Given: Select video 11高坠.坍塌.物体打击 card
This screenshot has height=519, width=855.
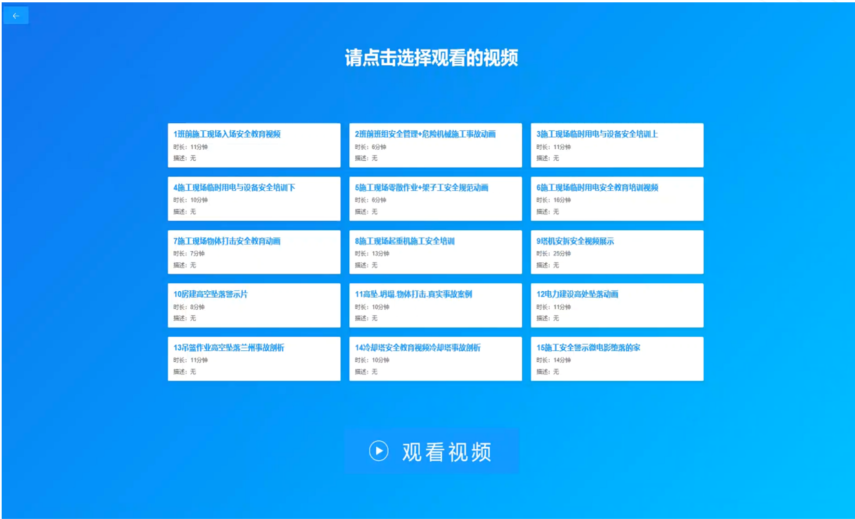Looking at the screenshot, I should pyautogui.click(x=435, y=305).
